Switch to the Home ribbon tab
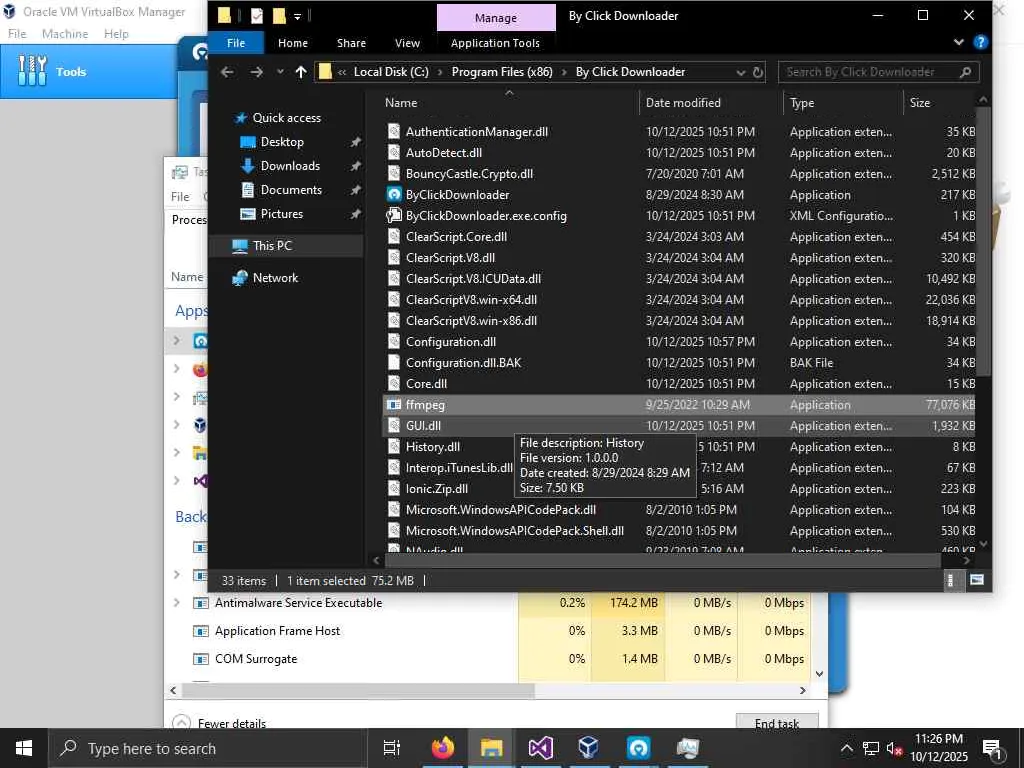1024x768 pixels. click(293, 43)
